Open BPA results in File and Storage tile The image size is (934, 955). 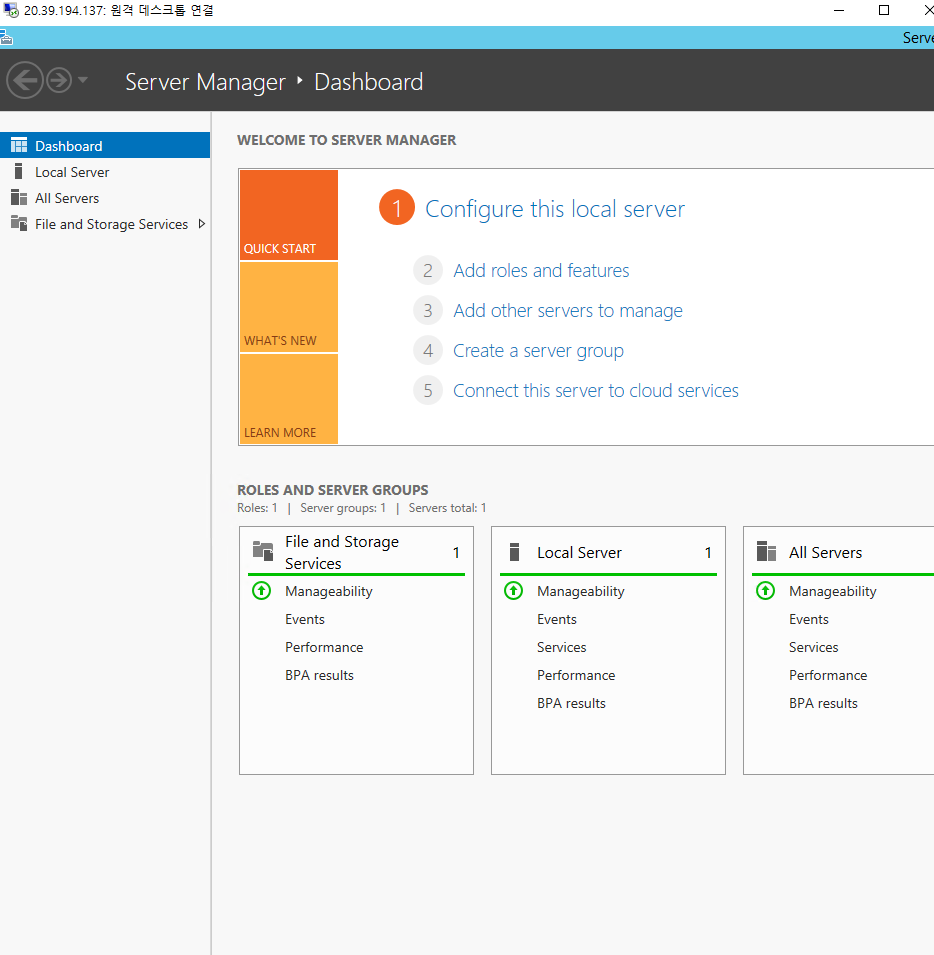(x=319, y=675)
